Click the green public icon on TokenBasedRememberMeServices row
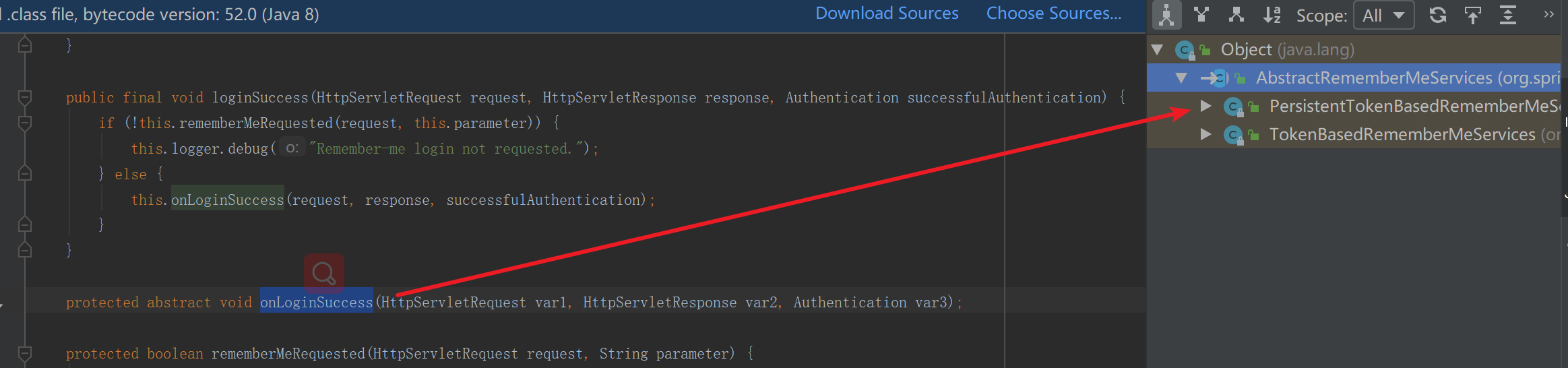1568x368 pixels. point(1254,135)
